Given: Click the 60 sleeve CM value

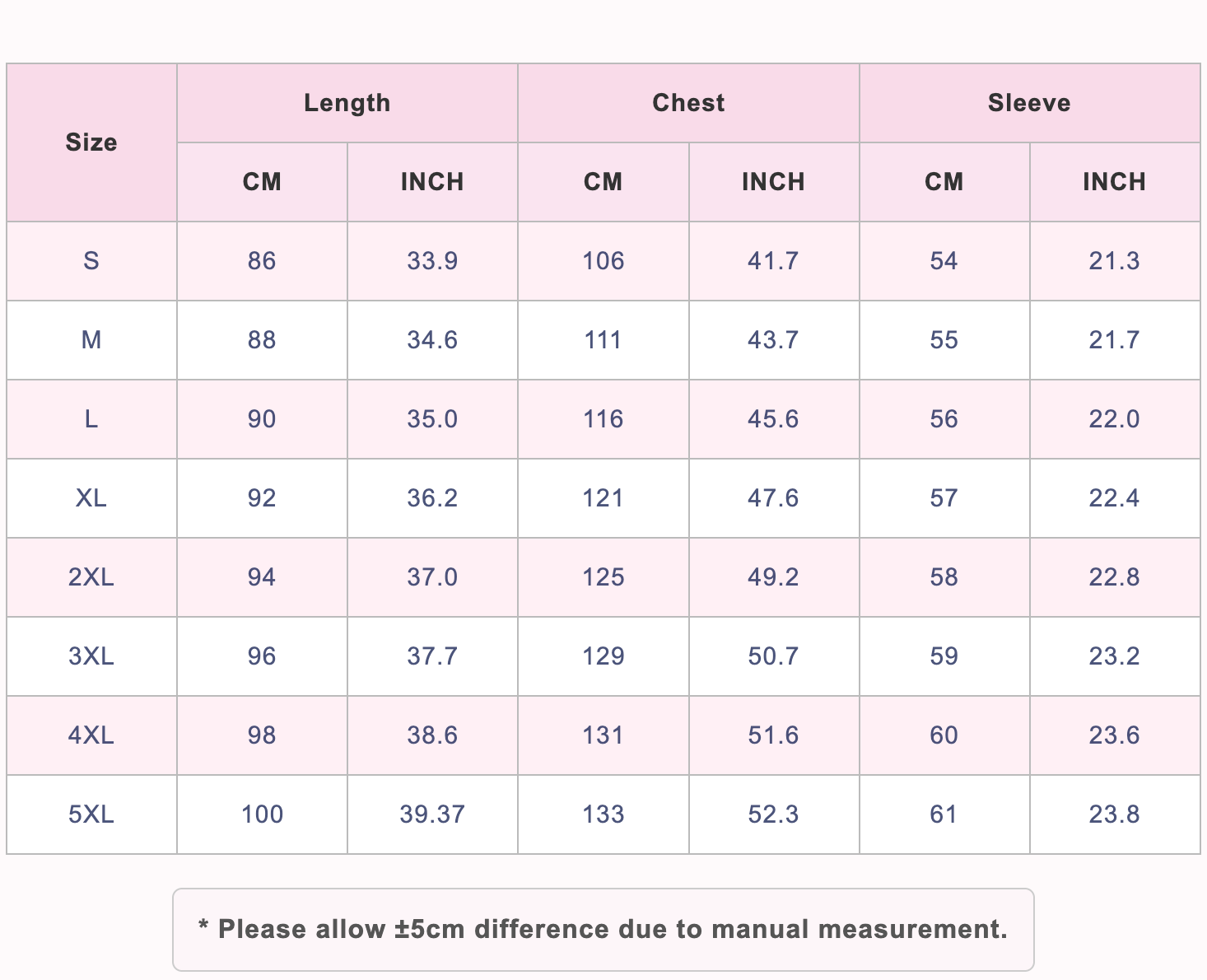Looking at the screenshot, I should pos(944,735).
